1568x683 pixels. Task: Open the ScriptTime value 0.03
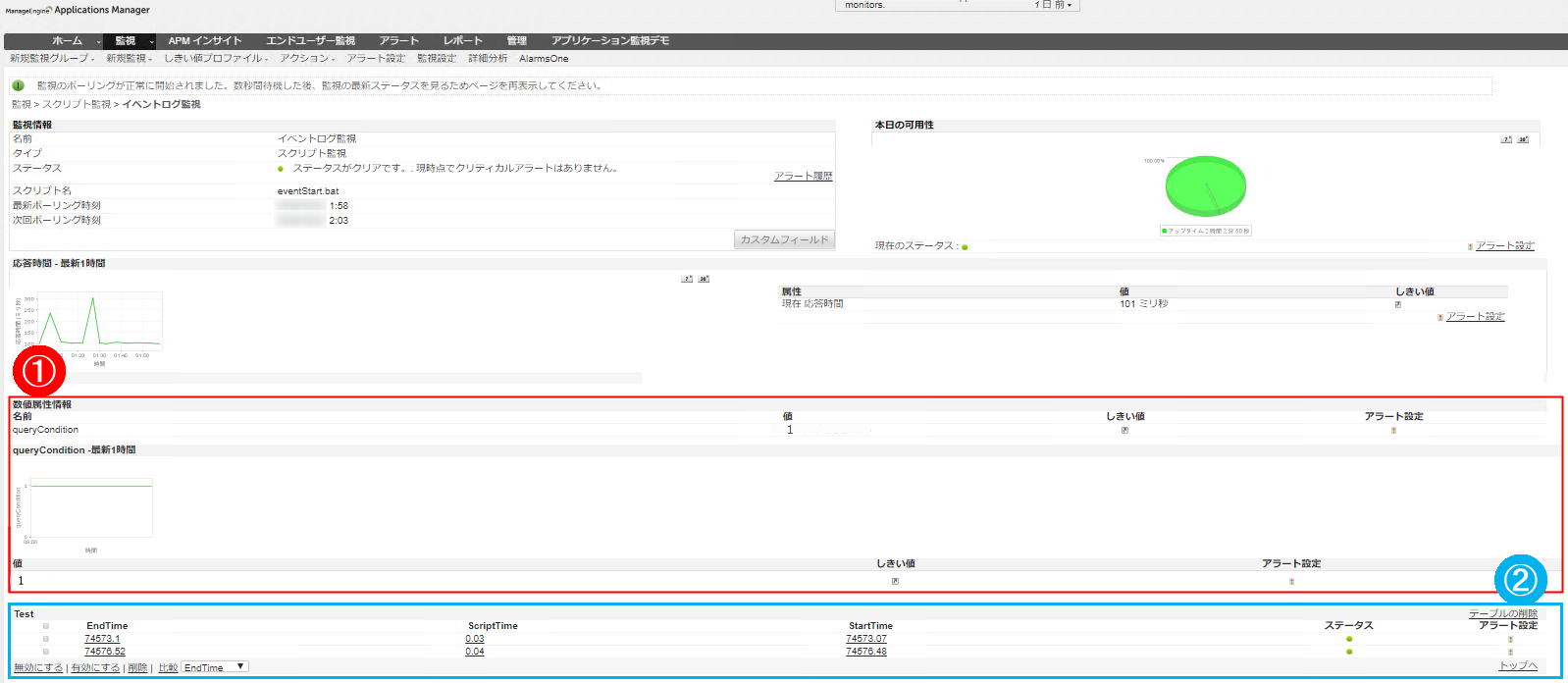pyautogui.click(x=475, y=639)
